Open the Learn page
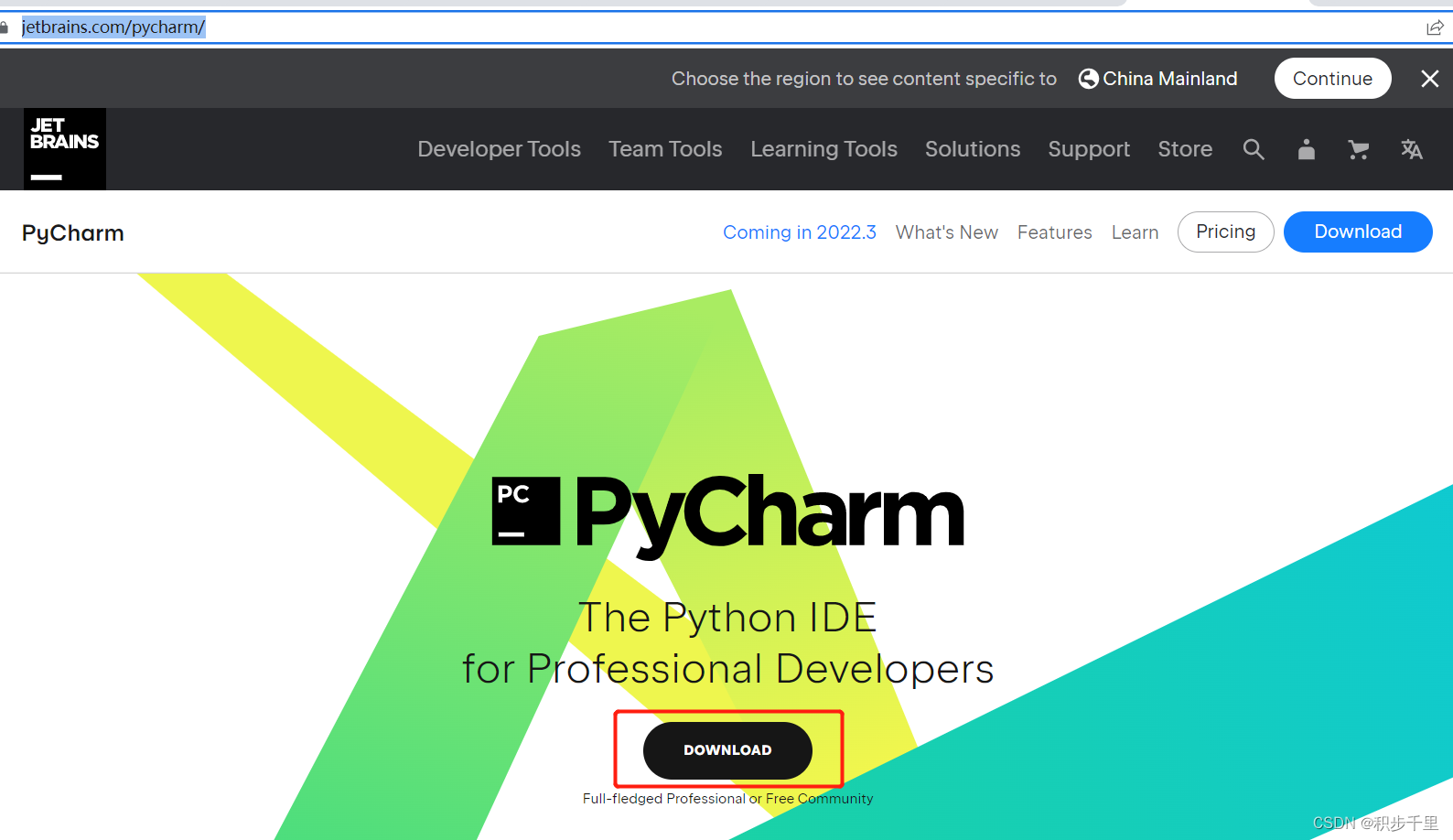 click(1135, 232)
